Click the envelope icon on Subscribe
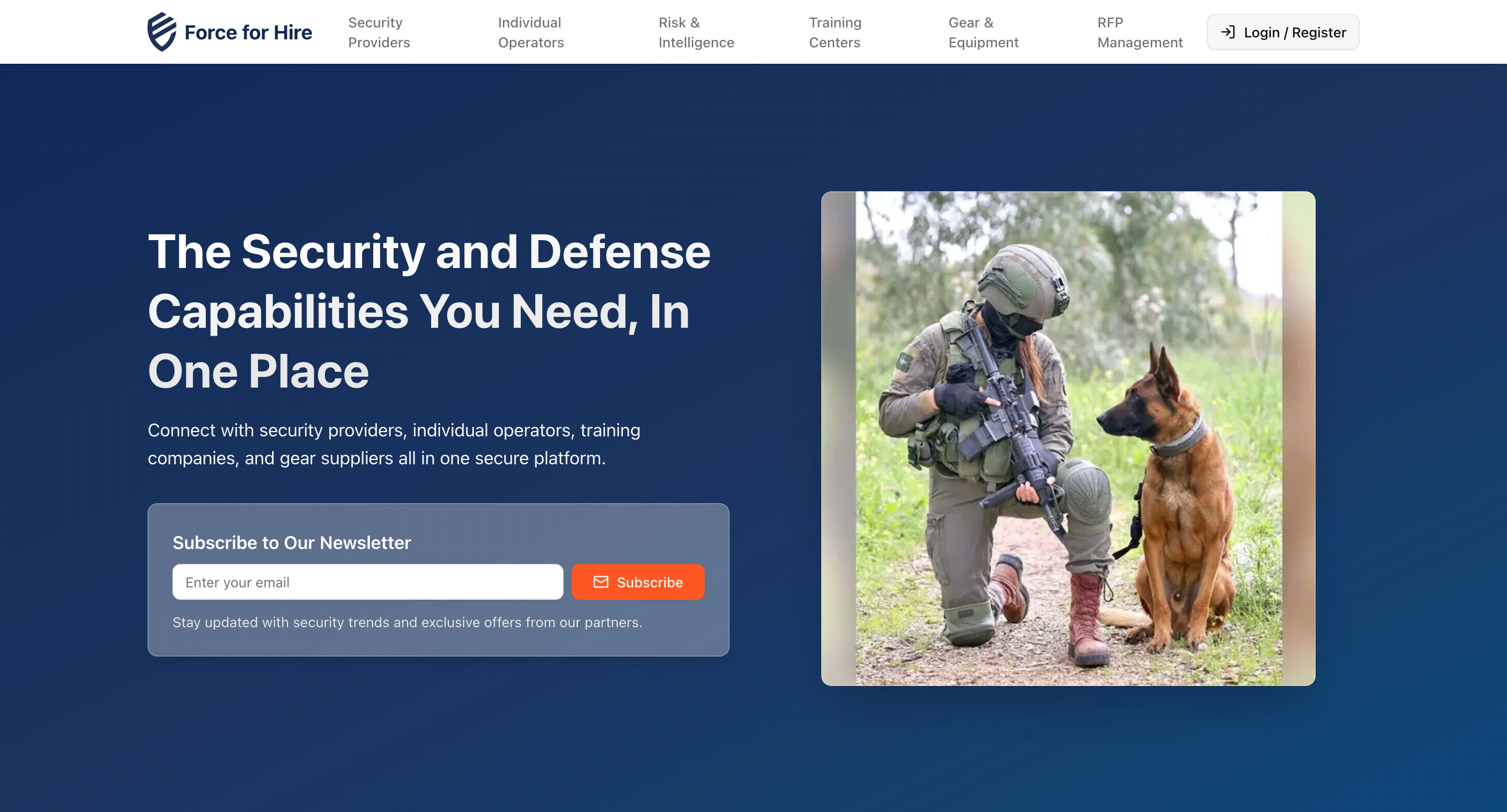 [601, 582]
